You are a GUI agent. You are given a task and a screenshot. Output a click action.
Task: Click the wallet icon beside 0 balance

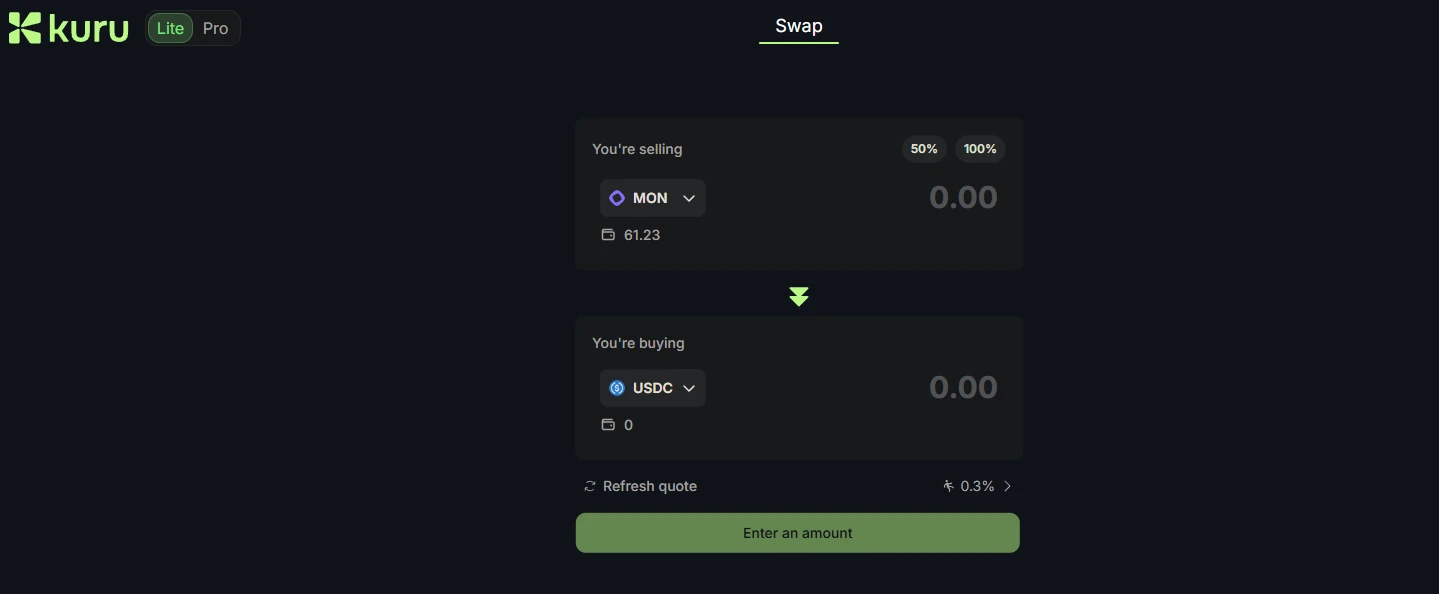(x=607, y=425)
